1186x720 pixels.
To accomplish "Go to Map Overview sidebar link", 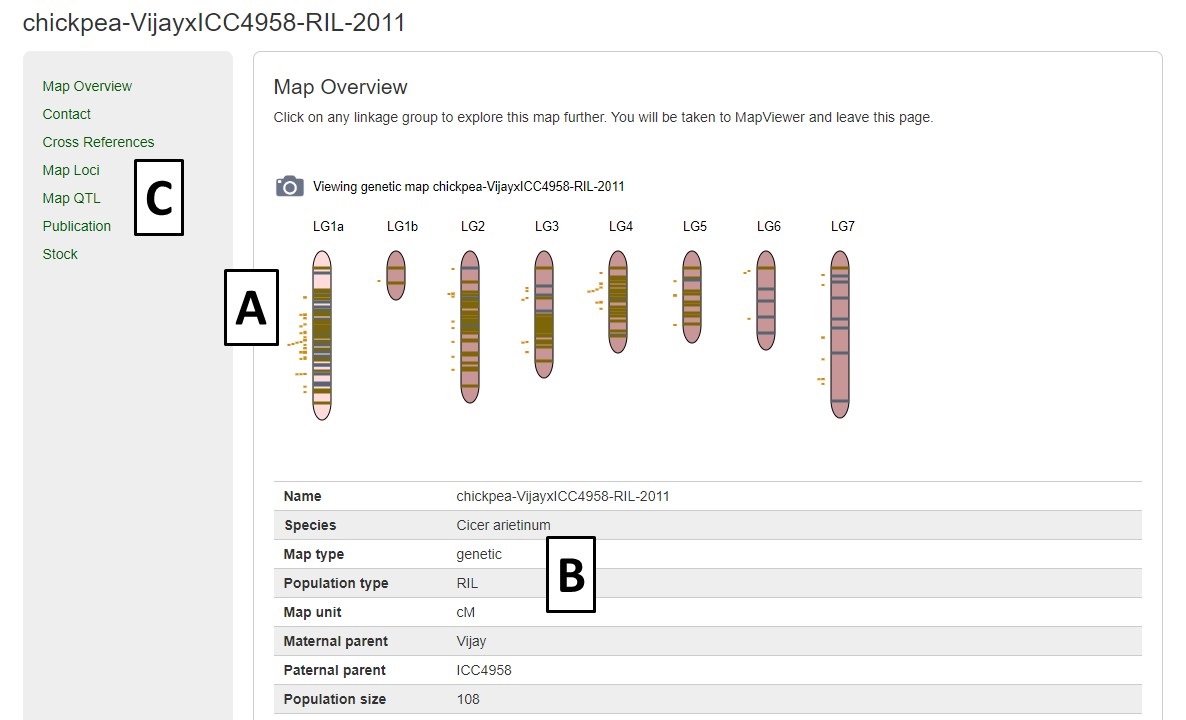I will [x=87, y=86].
